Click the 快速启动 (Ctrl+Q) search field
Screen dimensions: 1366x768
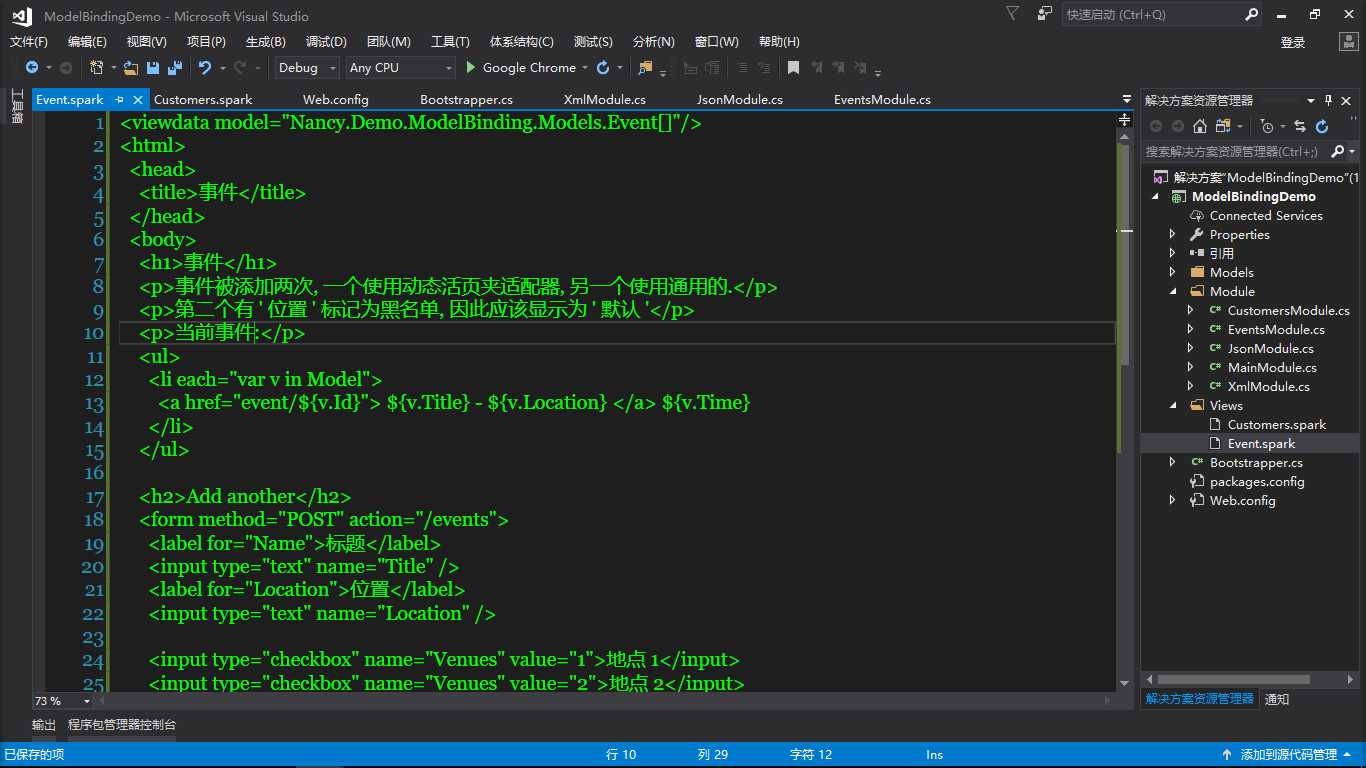pos(1164,15)
